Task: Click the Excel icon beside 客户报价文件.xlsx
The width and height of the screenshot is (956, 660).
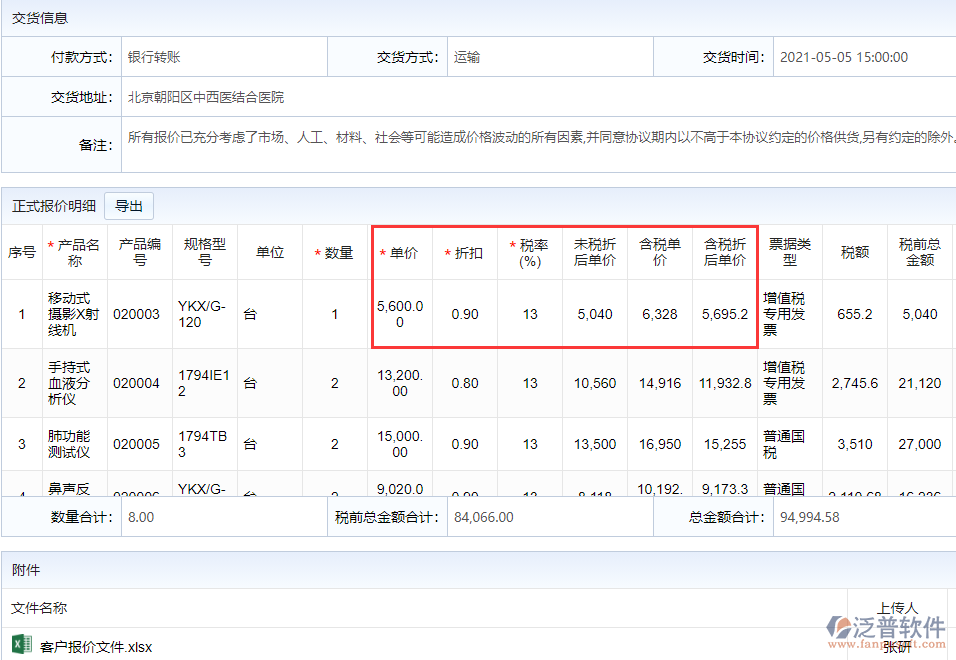Action: 20,646
